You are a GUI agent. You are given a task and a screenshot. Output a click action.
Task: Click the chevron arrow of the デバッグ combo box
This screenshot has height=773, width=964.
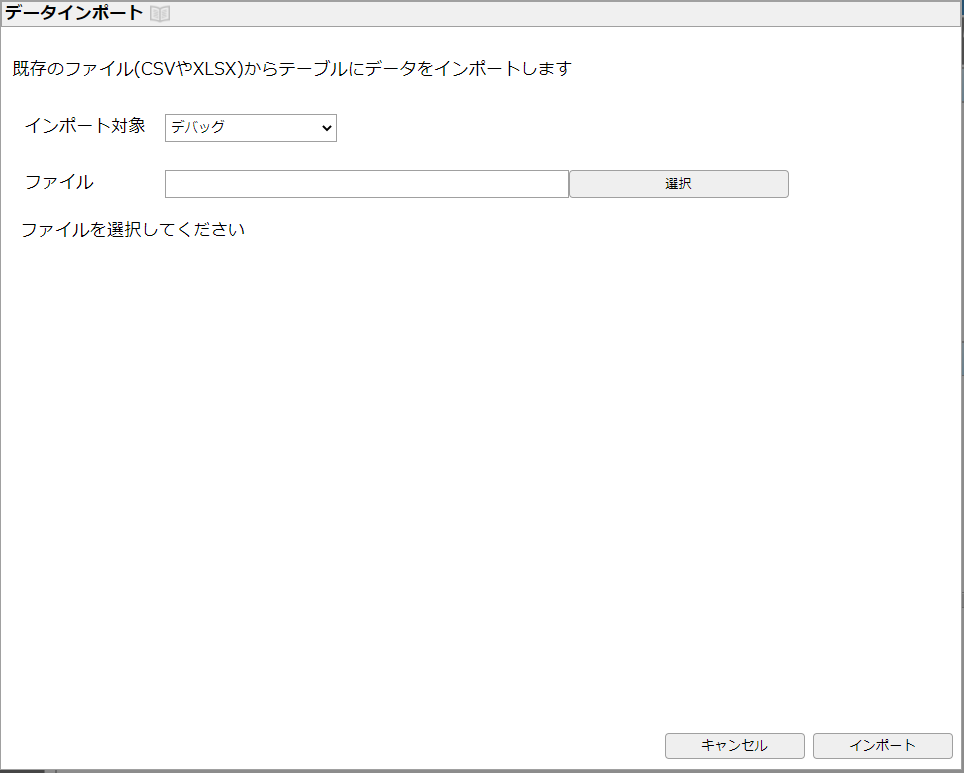[x=326, y=128]
